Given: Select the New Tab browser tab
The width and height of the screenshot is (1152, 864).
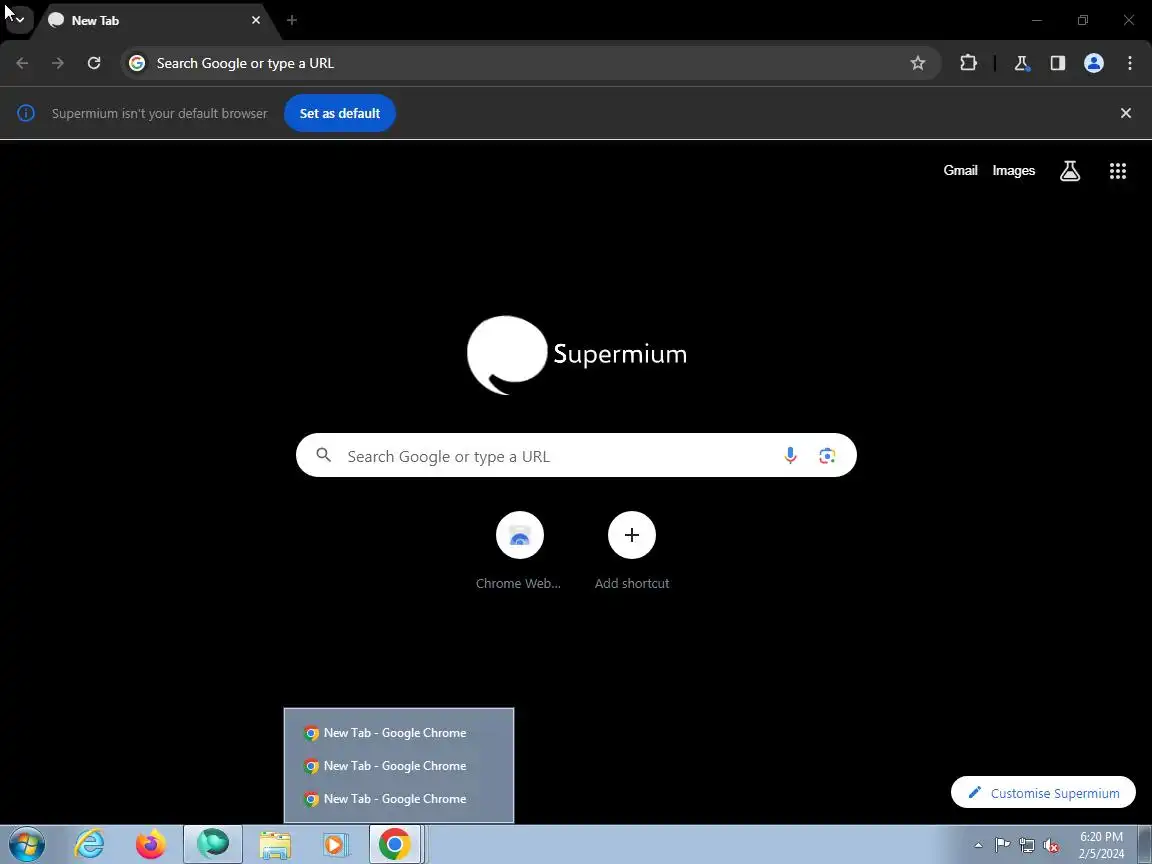Looking at the screenshot, I should click(156, 21).
